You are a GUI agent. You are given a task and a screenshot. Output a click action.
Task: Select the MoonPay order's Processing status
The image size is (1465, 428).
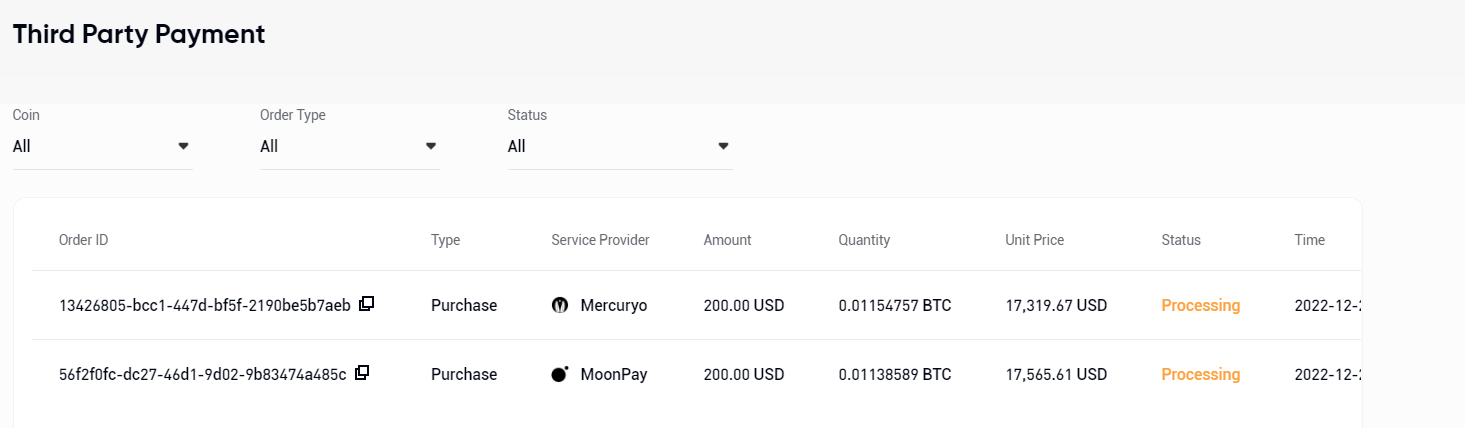(x=1200, y=374)
